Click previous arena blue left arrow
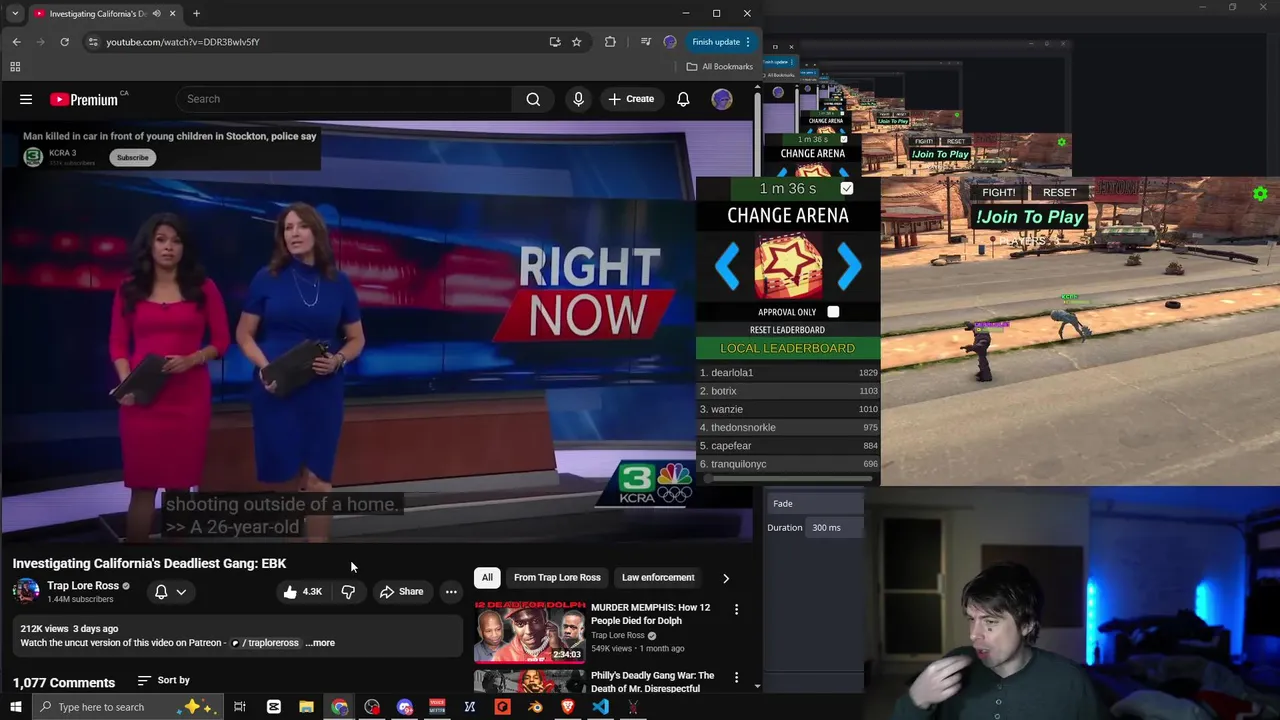 (727, 266)
